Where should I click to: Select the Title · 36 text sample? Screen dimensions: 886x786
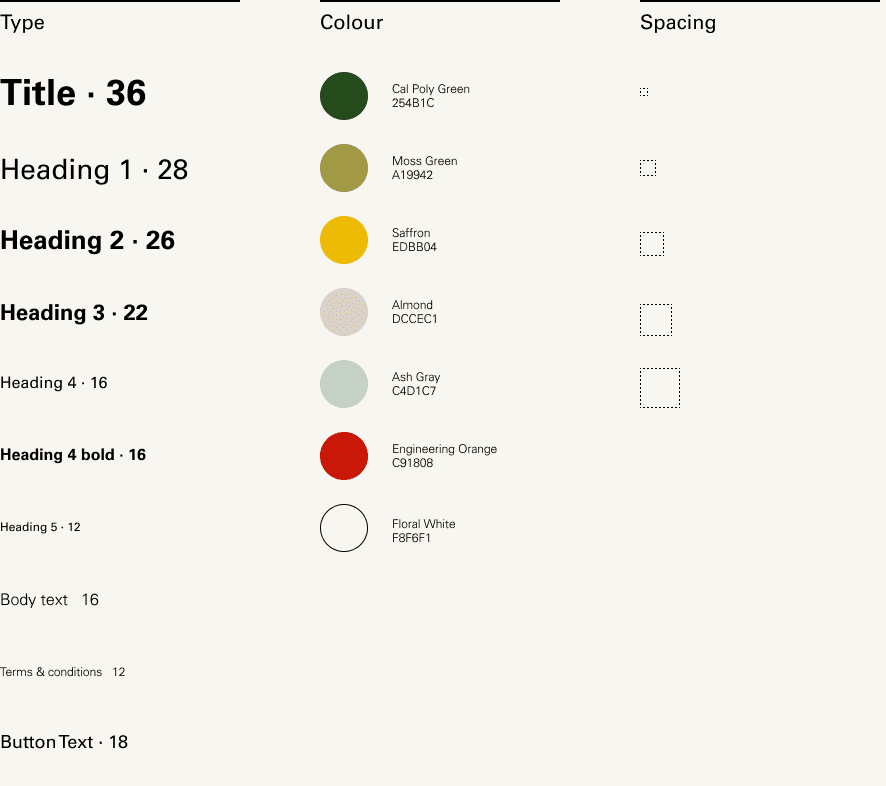pos(73,93)
